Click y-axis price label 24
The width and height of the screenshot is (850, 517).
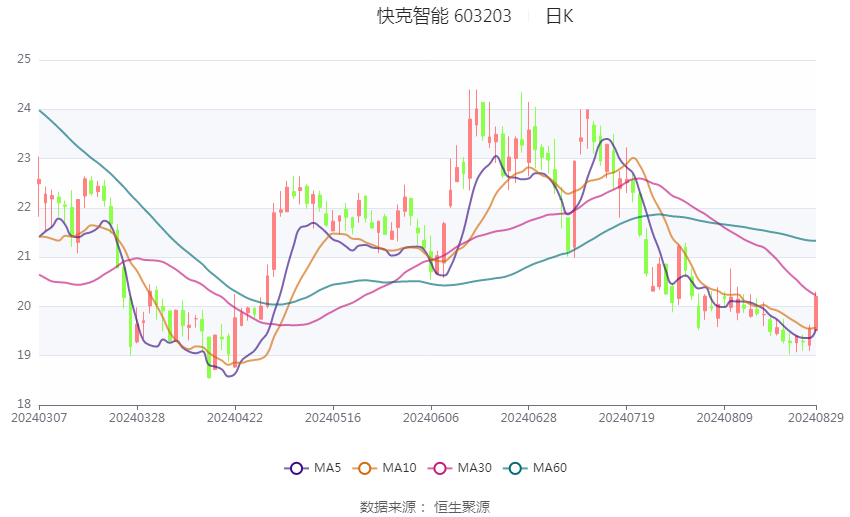(24, 108)
